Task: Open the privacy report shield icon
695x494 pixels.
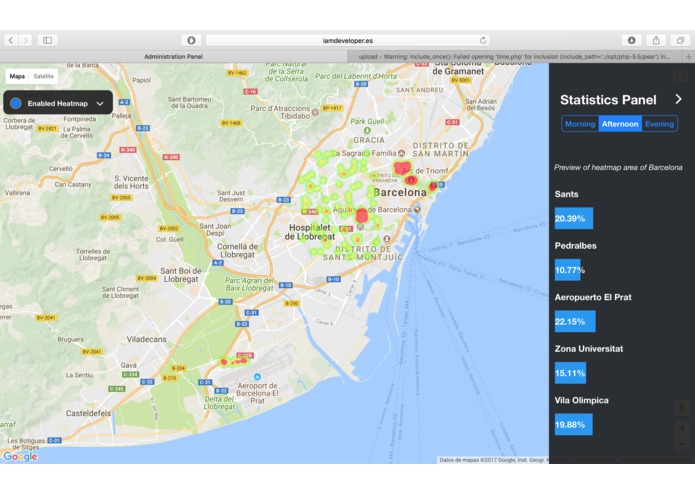Action: [x=191, y=40]
